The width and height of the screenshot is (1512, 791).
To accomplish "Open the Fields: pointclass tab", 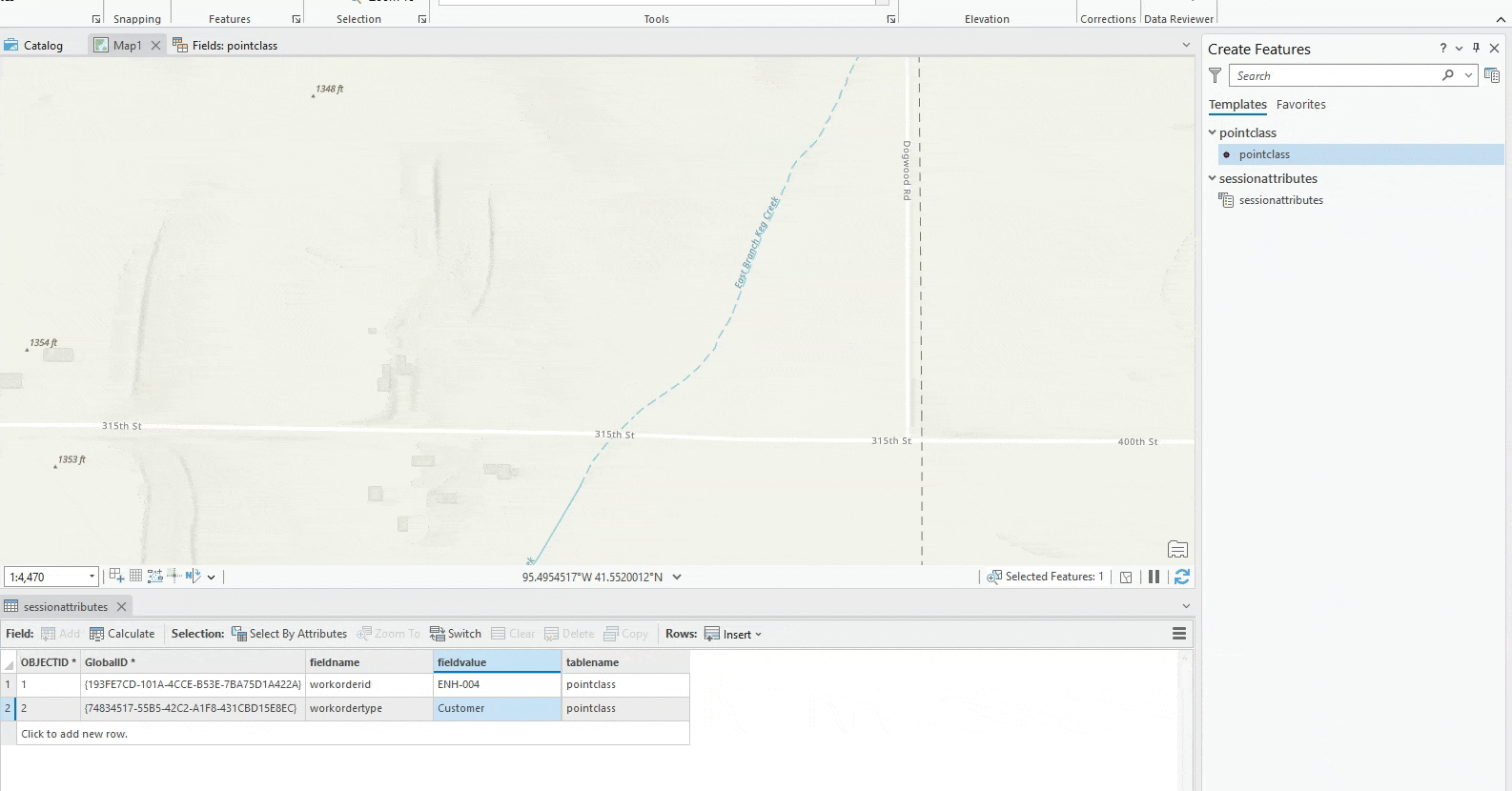I will pos(225,45).
